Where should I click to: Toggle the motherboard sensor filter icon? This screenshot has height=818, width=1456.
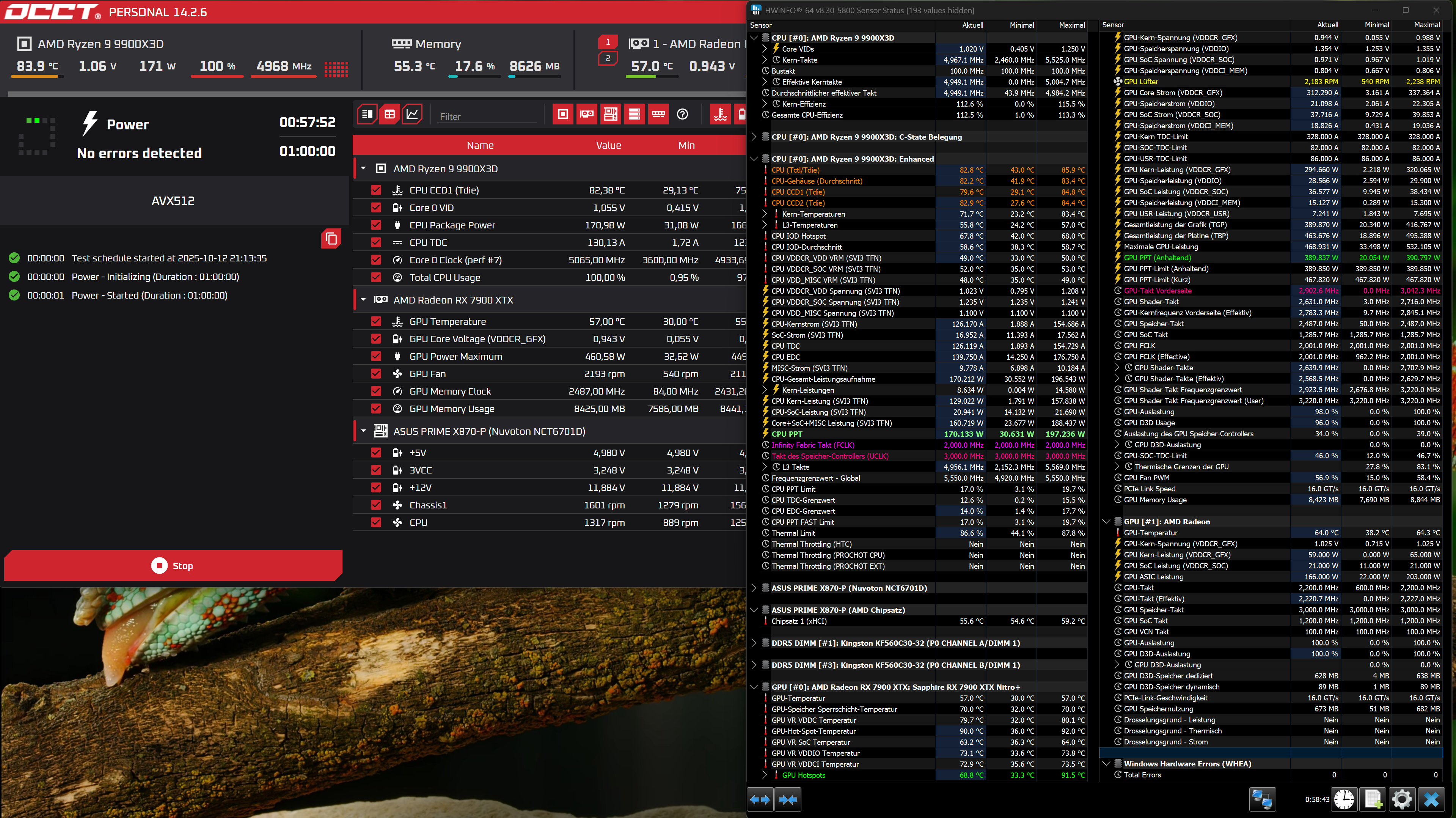tap(611, 114)
